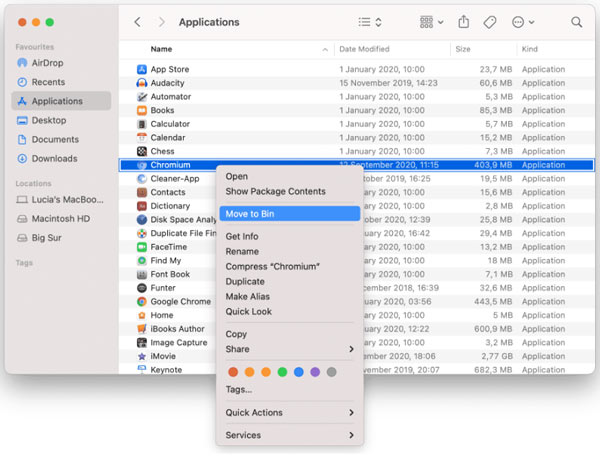Choose Compress "Chromium"
This screenshot has width=600, height=457.
click(x=290, y=266)
